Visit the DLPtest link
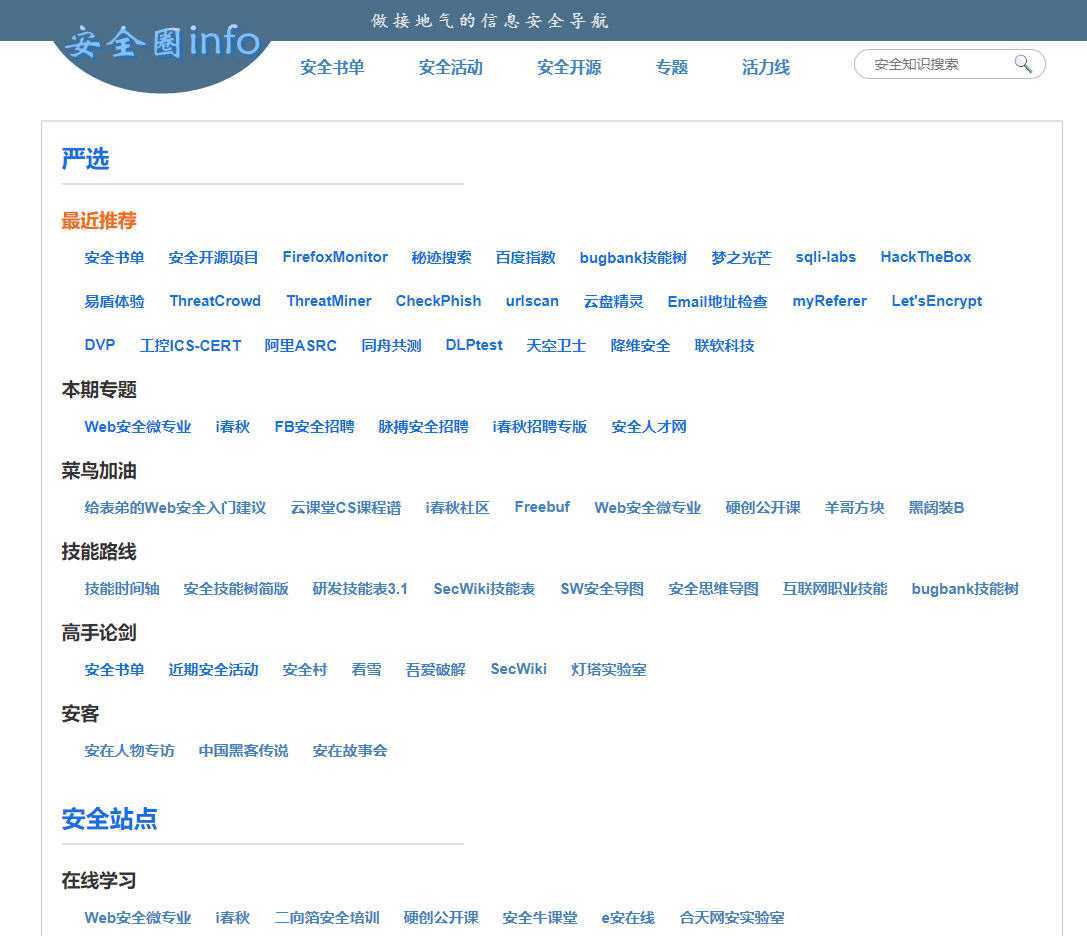The height and width of the screenshot is (936, 1087). pos(474,345)
